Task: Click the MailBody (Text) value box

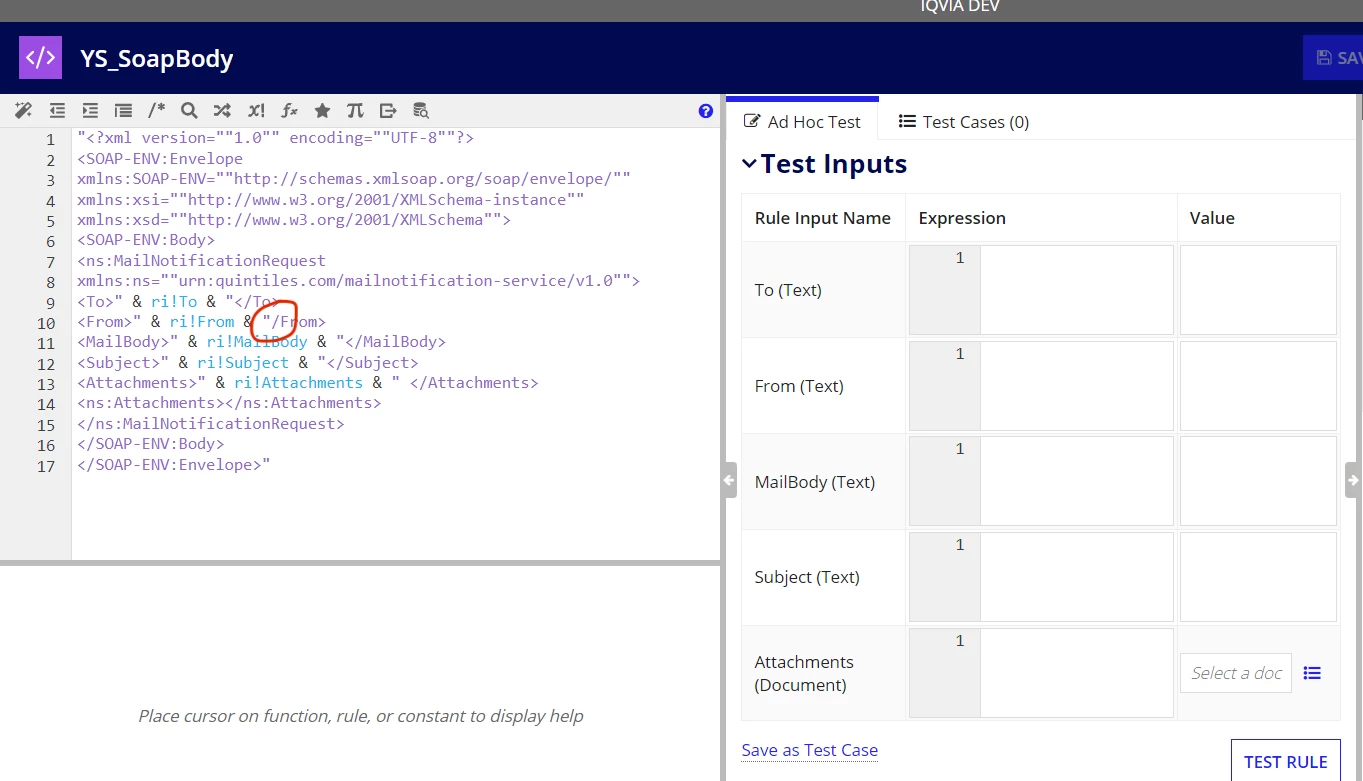Action: click(x=1258, y=481)
